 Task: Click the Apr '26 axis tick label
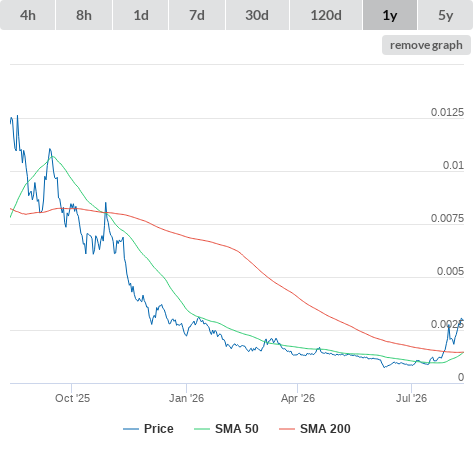(298, 398)
